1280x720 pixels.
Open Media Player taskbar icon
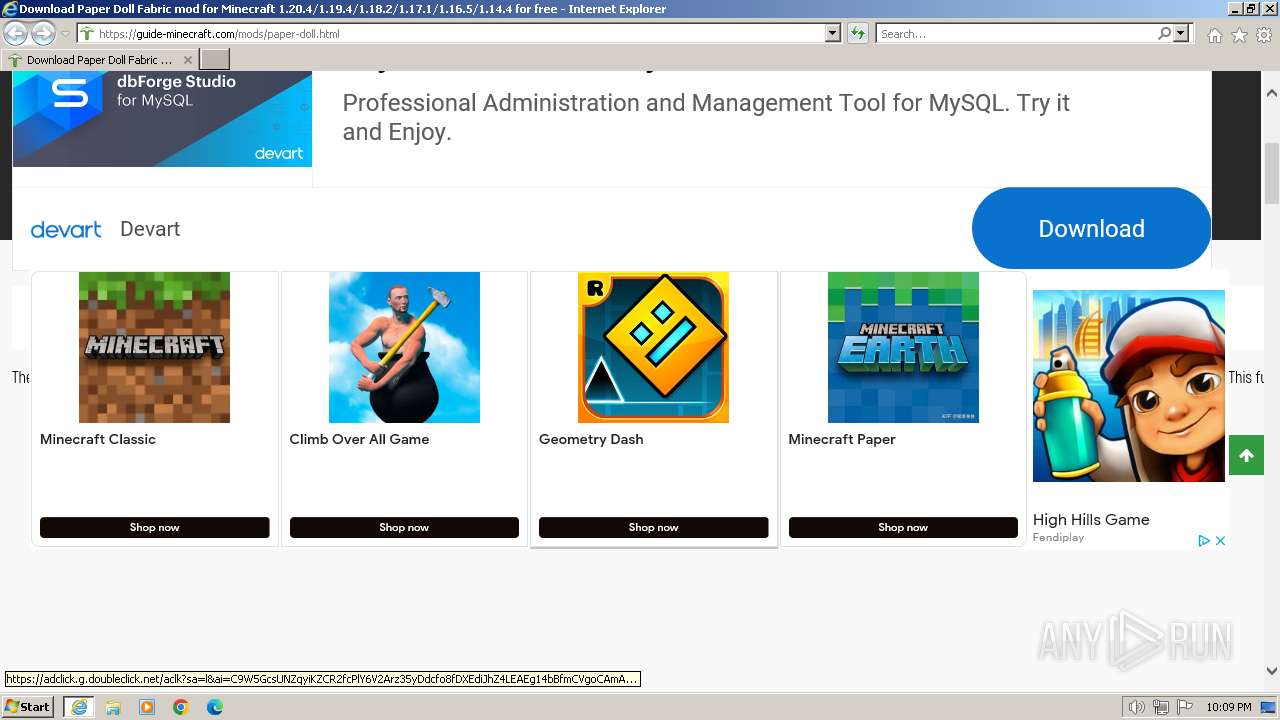tap(147, 707)
